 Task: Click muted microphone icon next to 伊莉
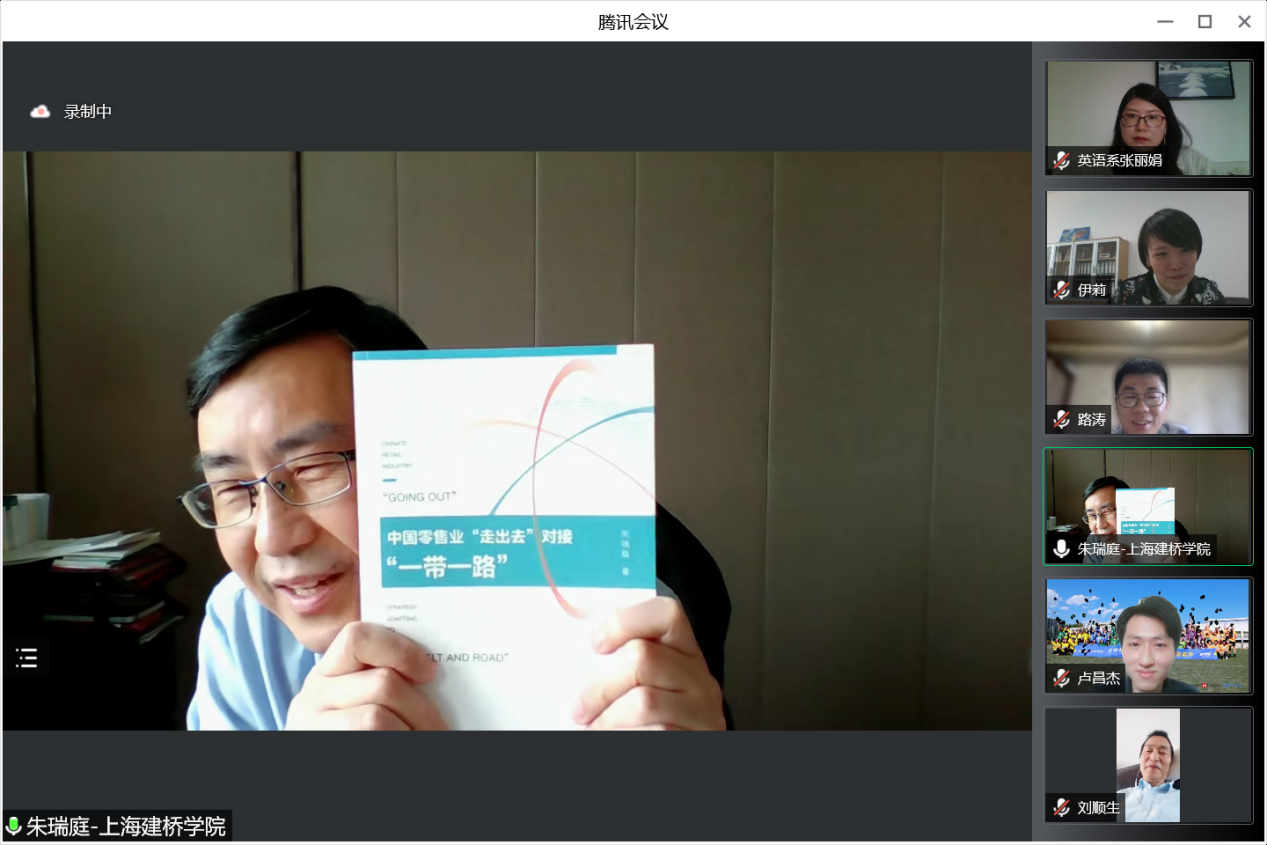(1061, 290)
